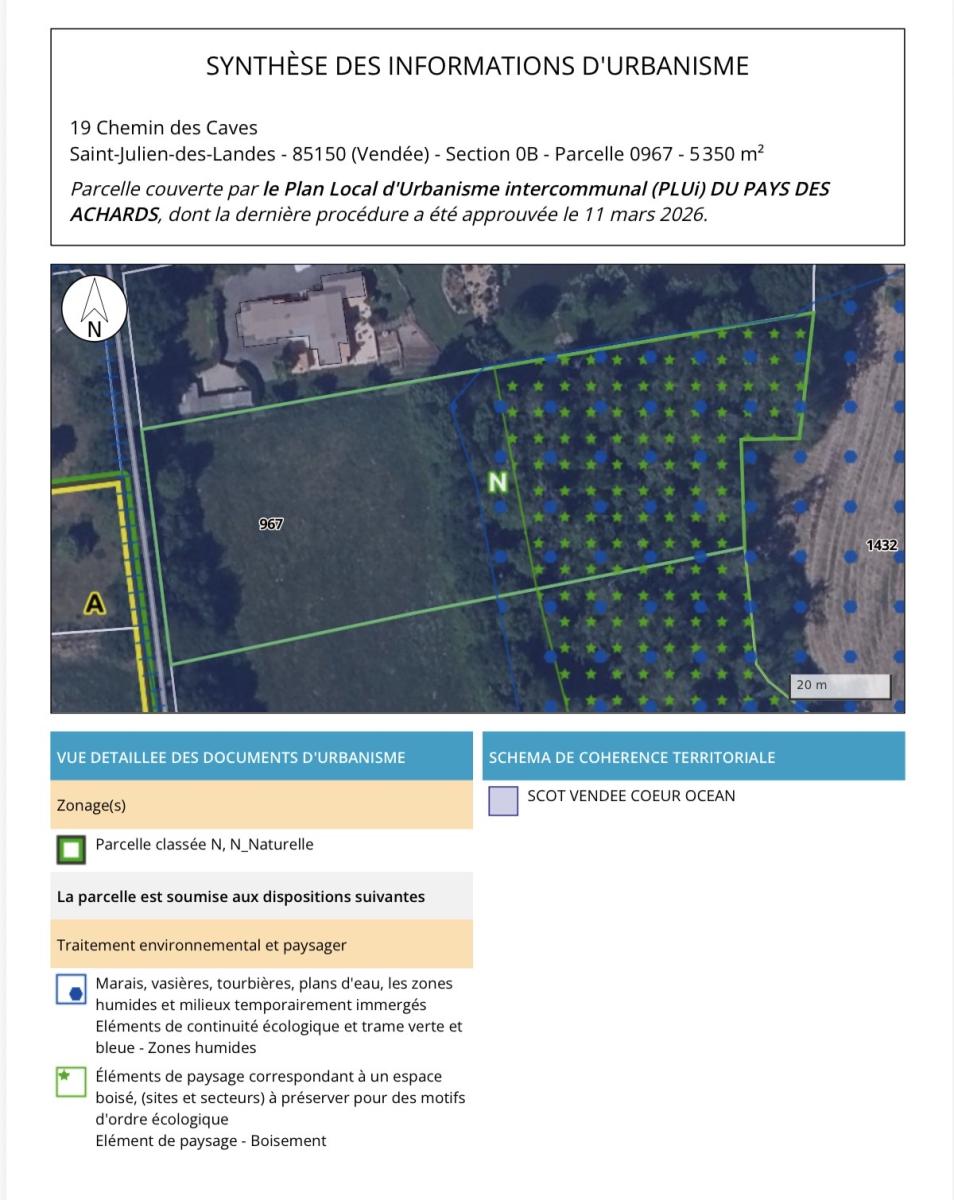This screenshot has height=1200, width=954.
Task: Open the Vue détaillée des documents d'urbanisme header
Action: coord(261,757)
